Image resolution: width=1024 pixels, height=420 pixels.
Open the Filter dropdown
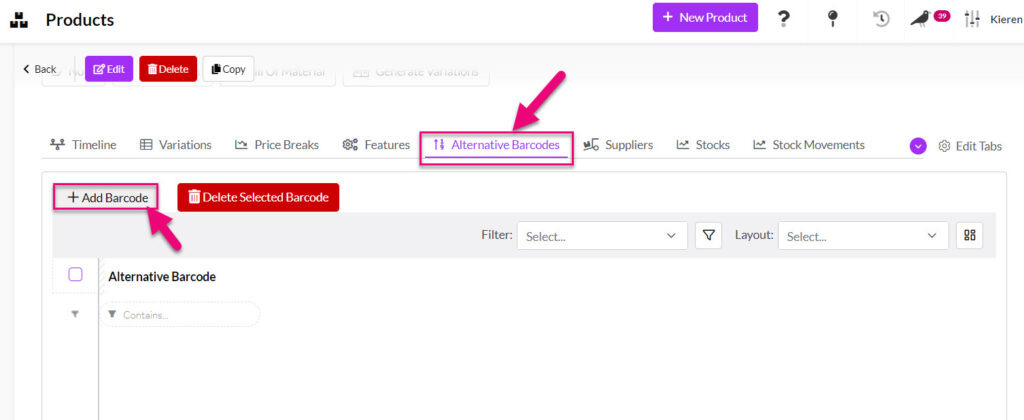[x=602, y=236]
